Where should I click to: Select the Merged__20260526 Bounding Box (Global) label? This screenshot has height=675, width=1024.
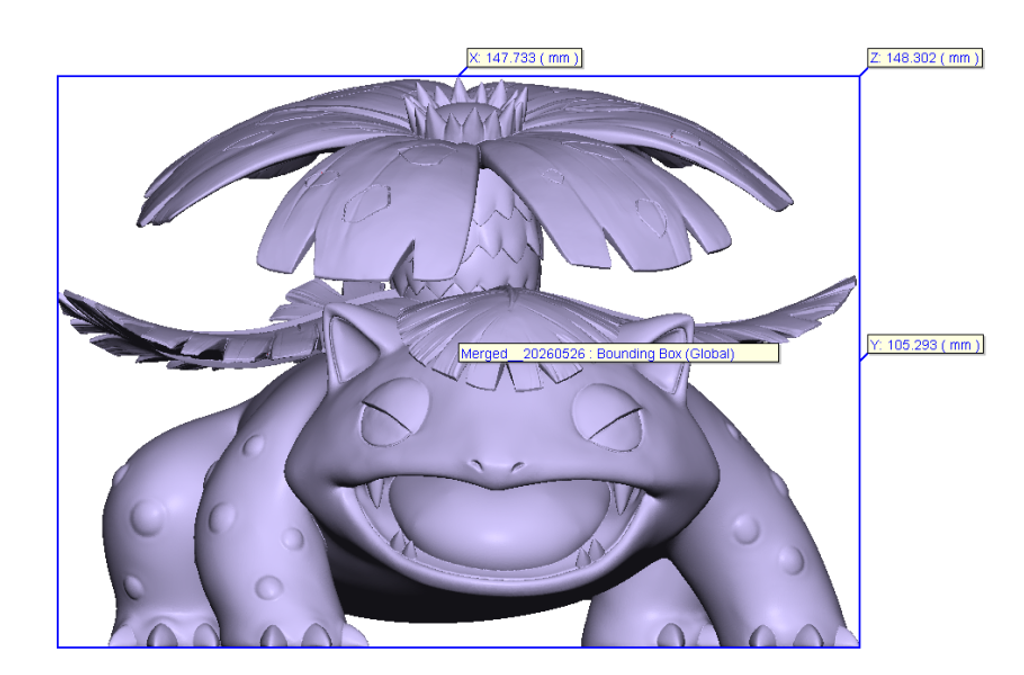618,354
